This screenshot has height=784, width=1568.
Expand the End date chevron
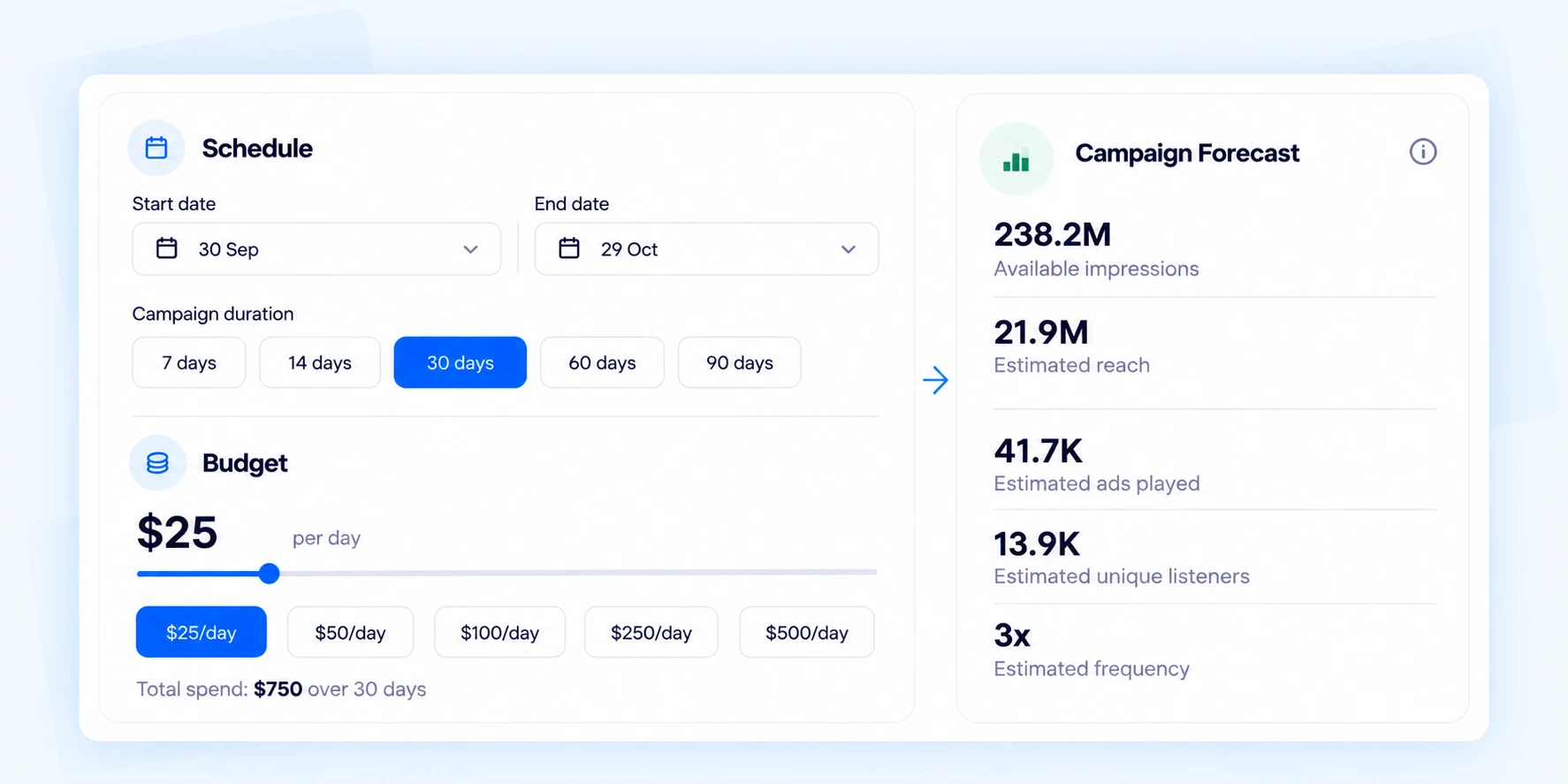849,249
